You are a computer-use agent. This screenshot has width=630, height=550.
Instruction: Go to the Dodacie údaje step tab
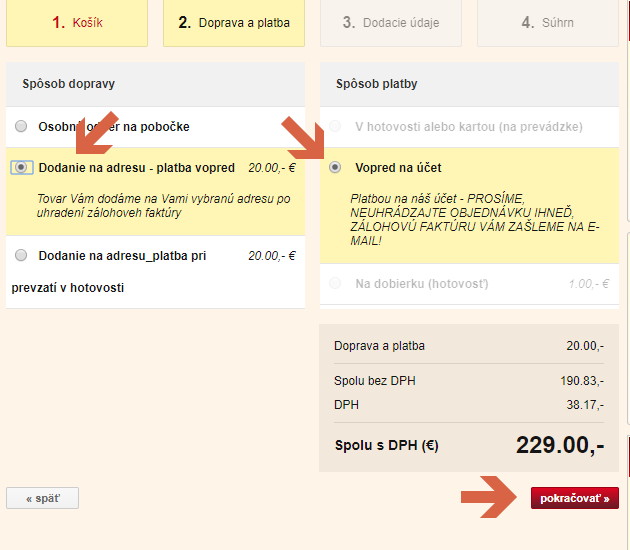click(391, 22)
